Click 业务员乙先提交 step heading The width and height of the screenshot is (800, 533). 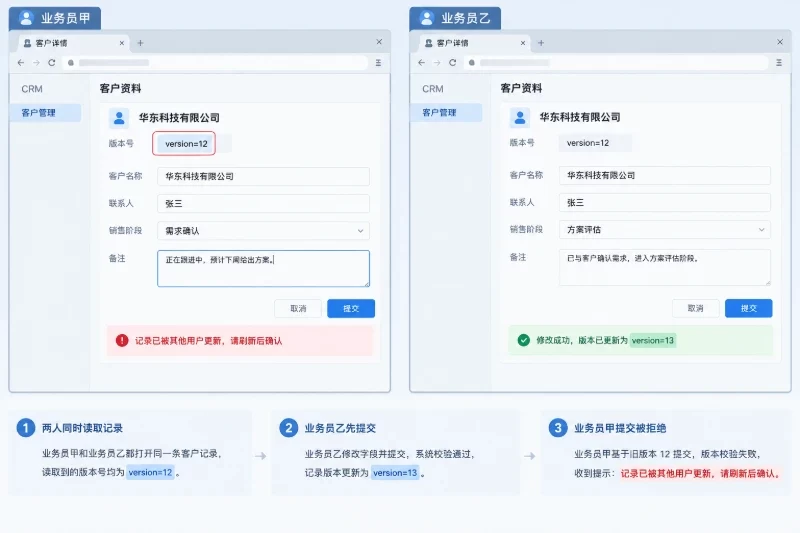coord(340,428)
